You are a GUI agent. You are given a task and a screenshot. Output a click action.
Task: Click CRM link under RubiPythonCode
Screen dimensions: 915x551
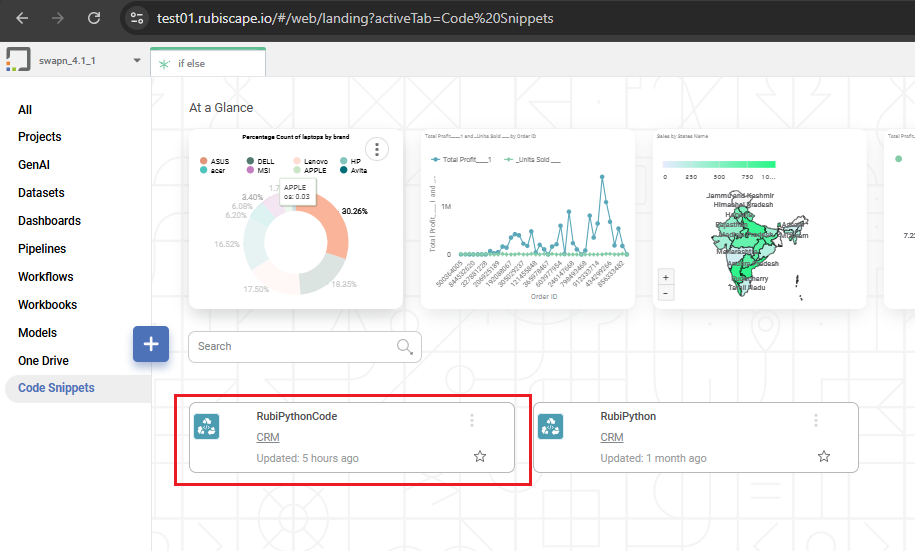pos(268,437)
